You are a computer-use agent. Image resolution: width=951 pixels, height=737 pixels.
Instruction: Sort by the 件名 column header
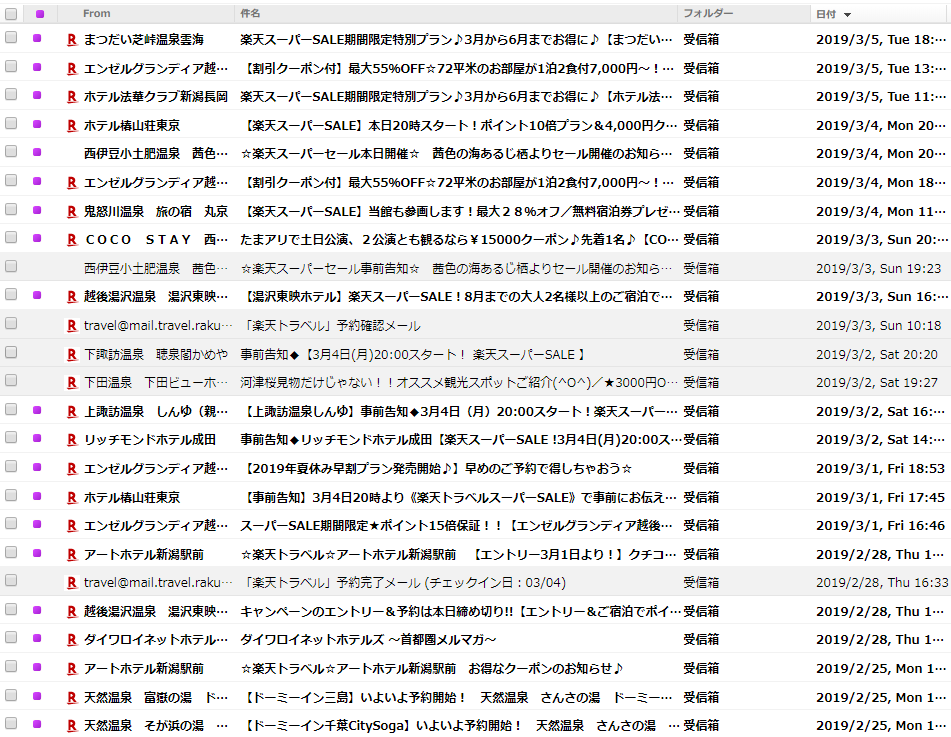[x=250, y=13]
